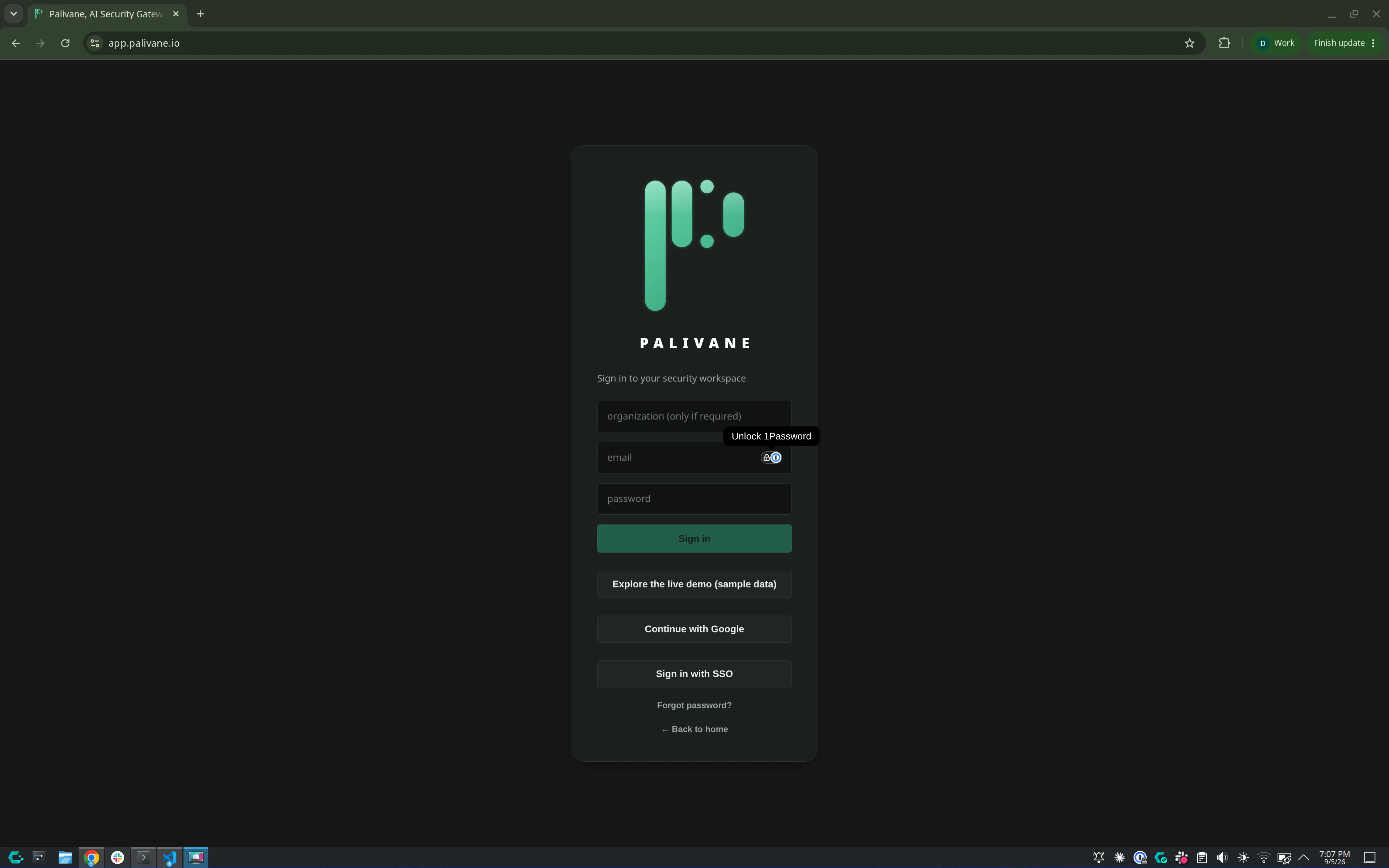
Task: Open the terminal app in the taskbar
Action: (x=144, y=857)
